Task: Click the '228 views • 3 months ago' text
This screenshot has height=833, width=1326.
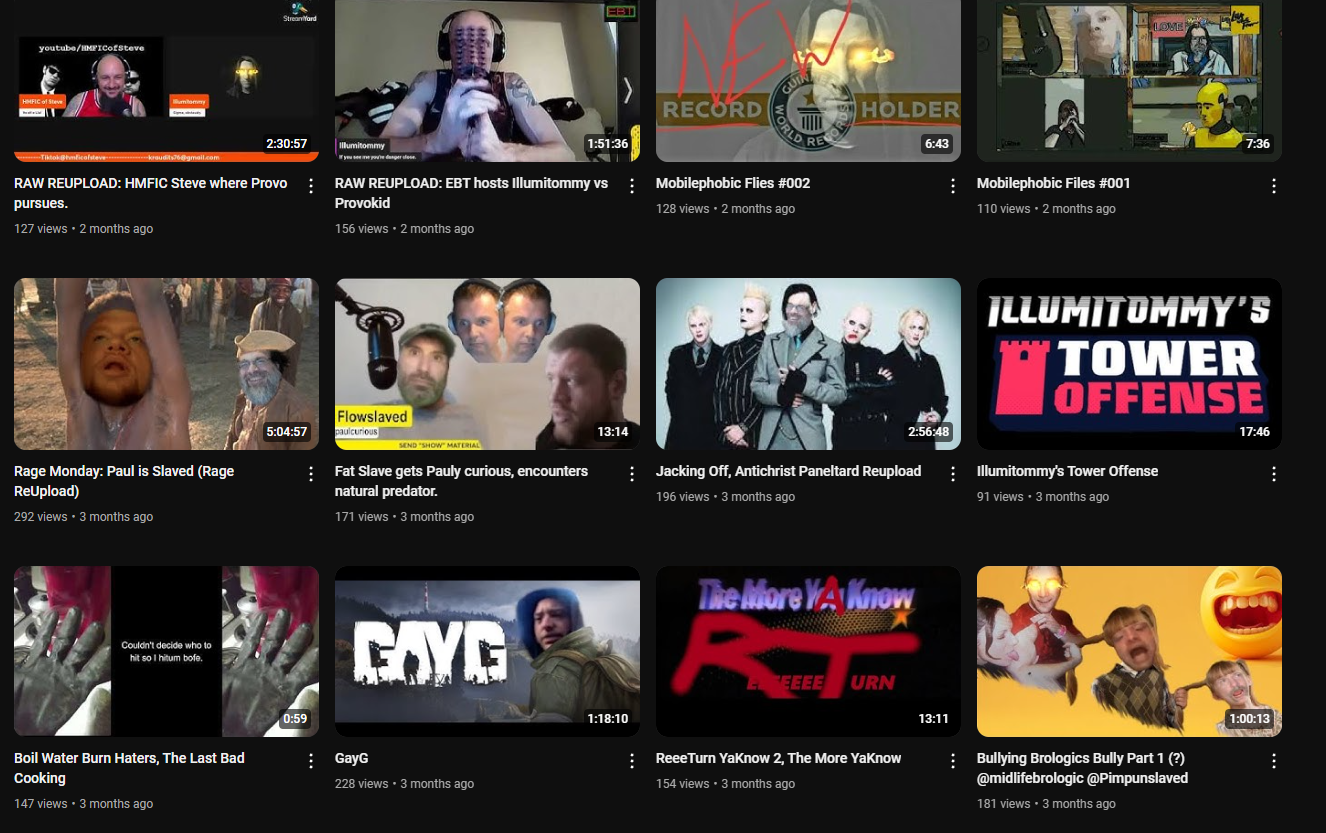Action: click(x=405, y=784)
